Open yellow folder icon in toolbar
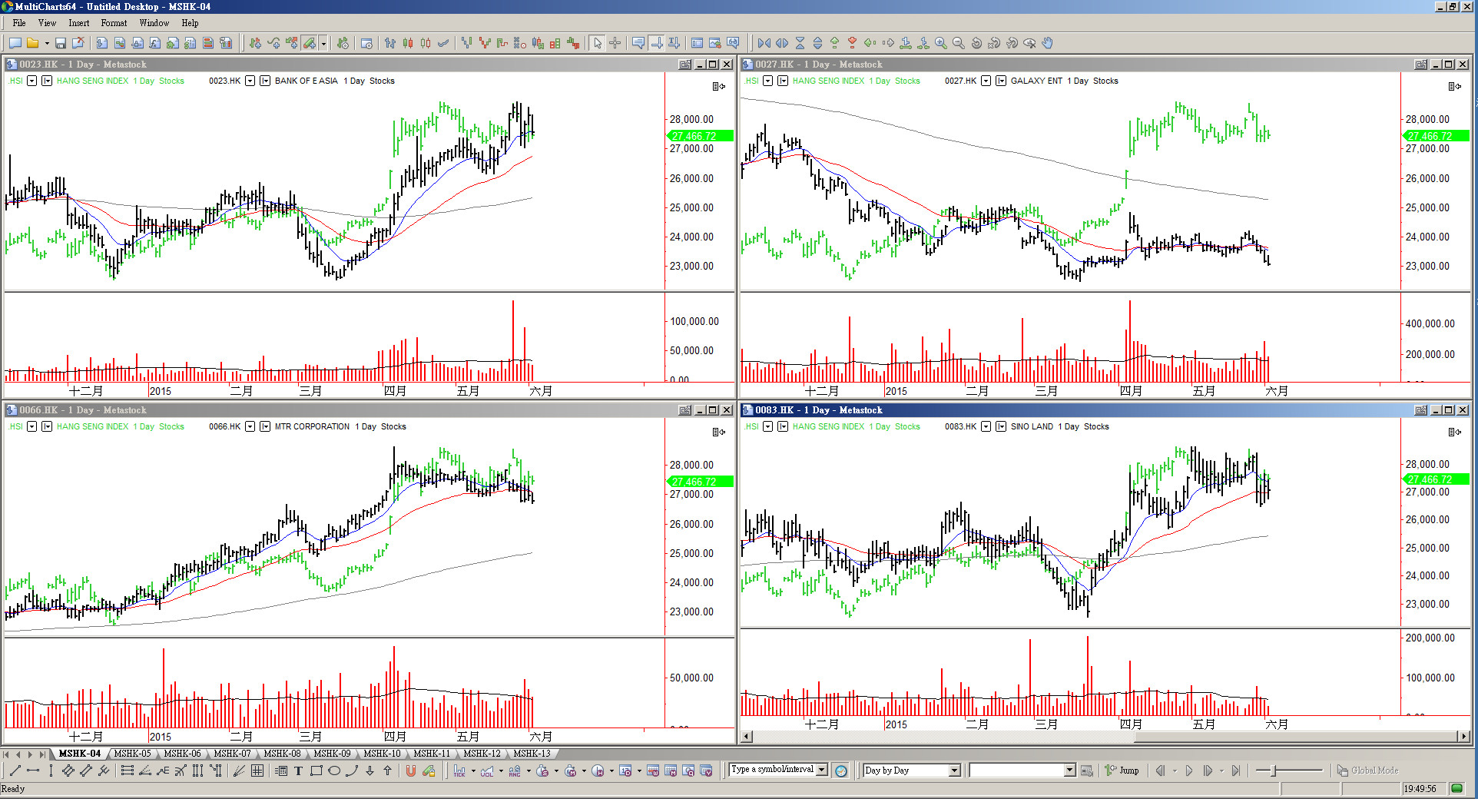Viewport: 1478px width, 812px height. click(x=33, y=44)
